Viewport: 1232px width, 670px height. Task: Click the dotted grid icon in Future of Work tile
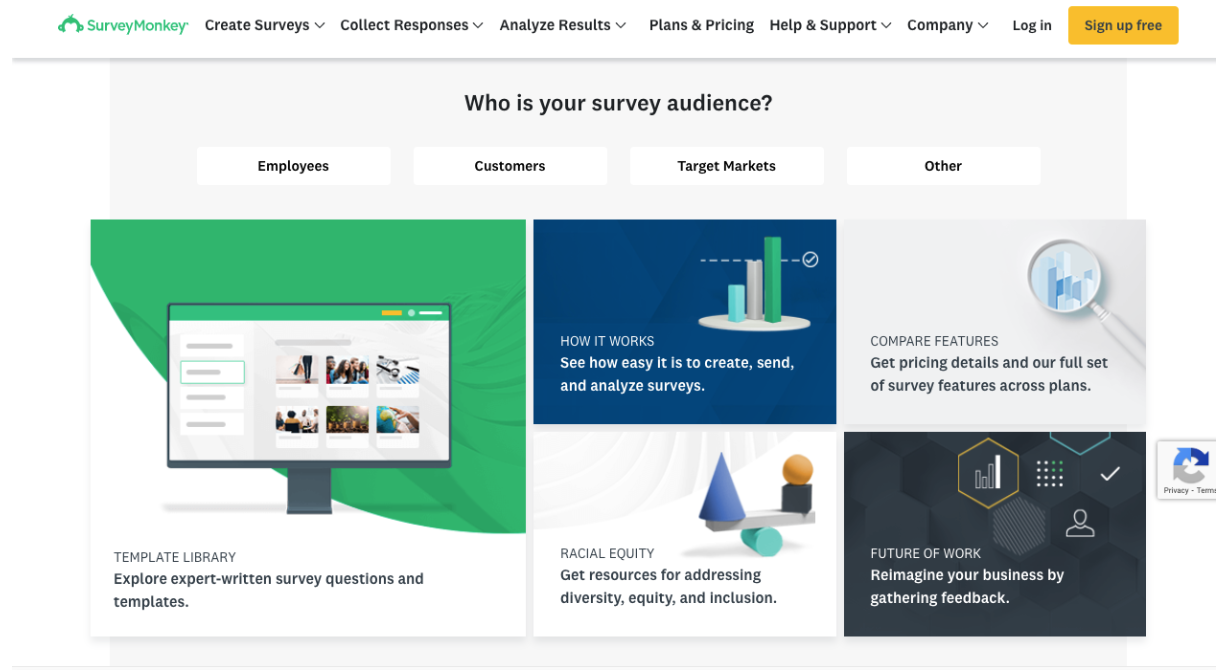[x=1049, y=472]
